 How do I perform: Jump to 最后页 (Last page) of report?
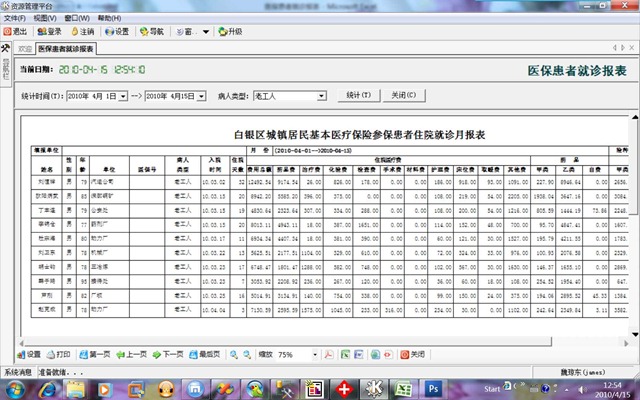204,354
